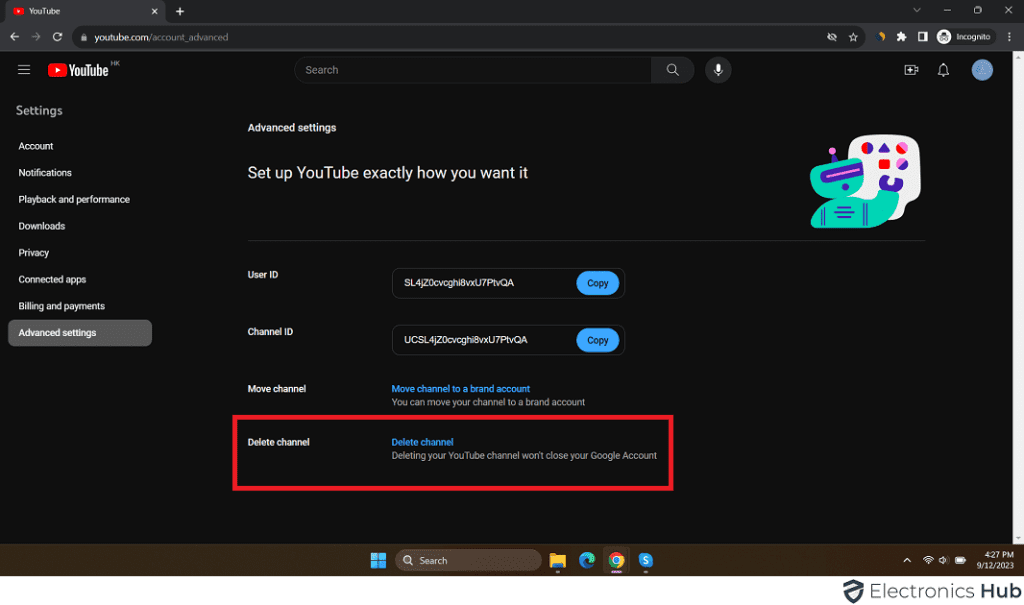The width and height of the screenshot is (1024, 605).
Task: Click the blocked-content eye icon in address bar
Action: pyautogui.click(x=831, y=36)
